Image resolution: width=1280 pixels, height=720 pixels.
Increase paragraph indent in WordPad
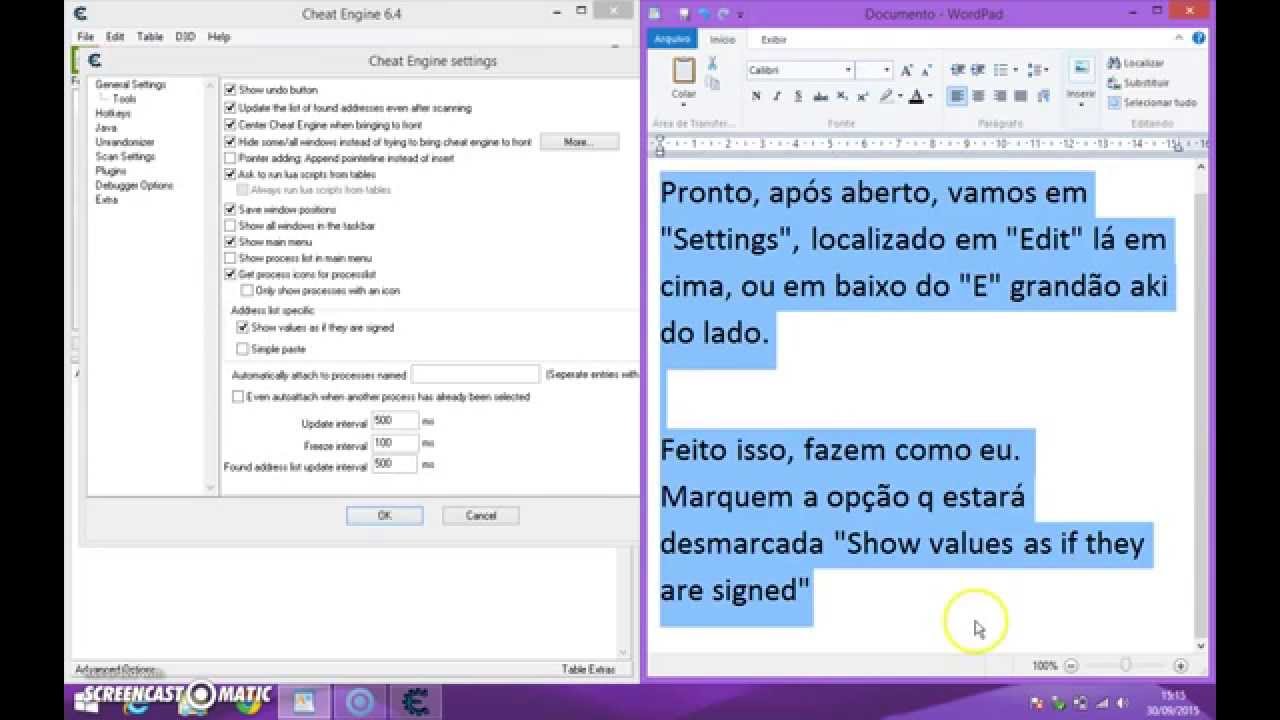coord(979,70)
